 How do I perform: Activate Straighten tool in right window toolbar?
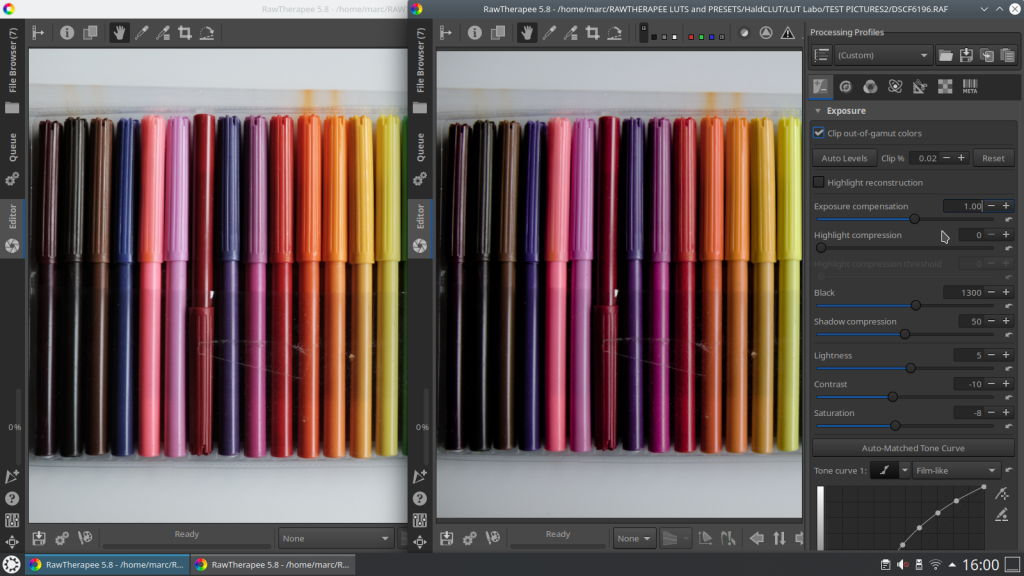click(615, 33)
